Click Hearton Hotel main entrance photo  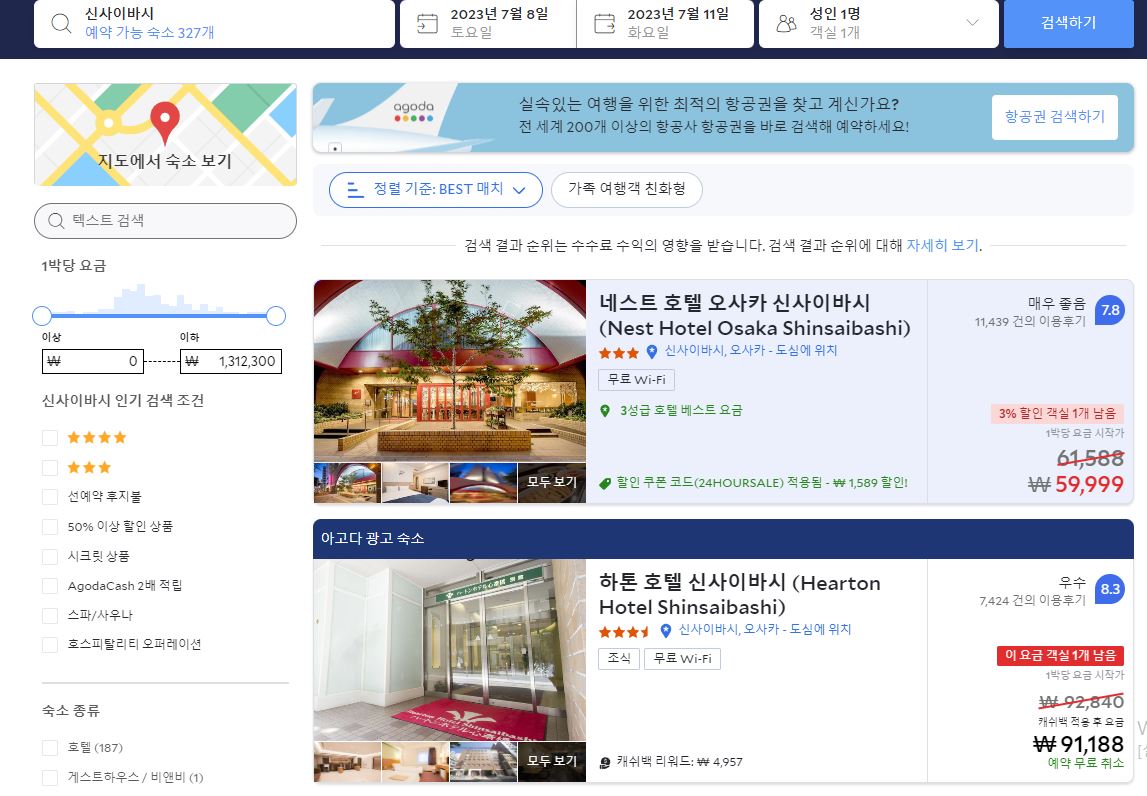pyautogui.click(x=450, y=650)
